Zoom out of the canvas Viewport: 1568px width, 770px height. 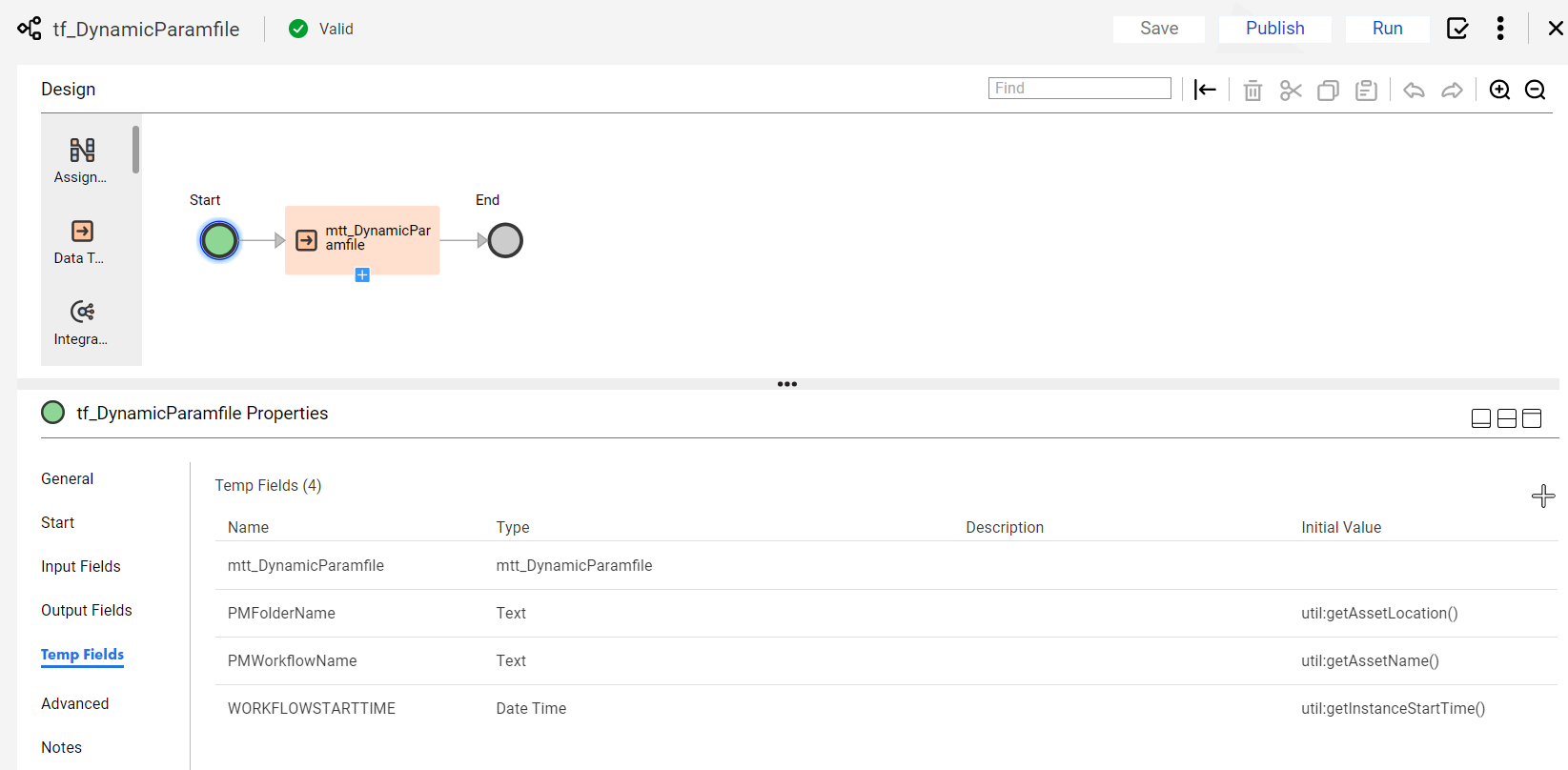pos(1535,90)
